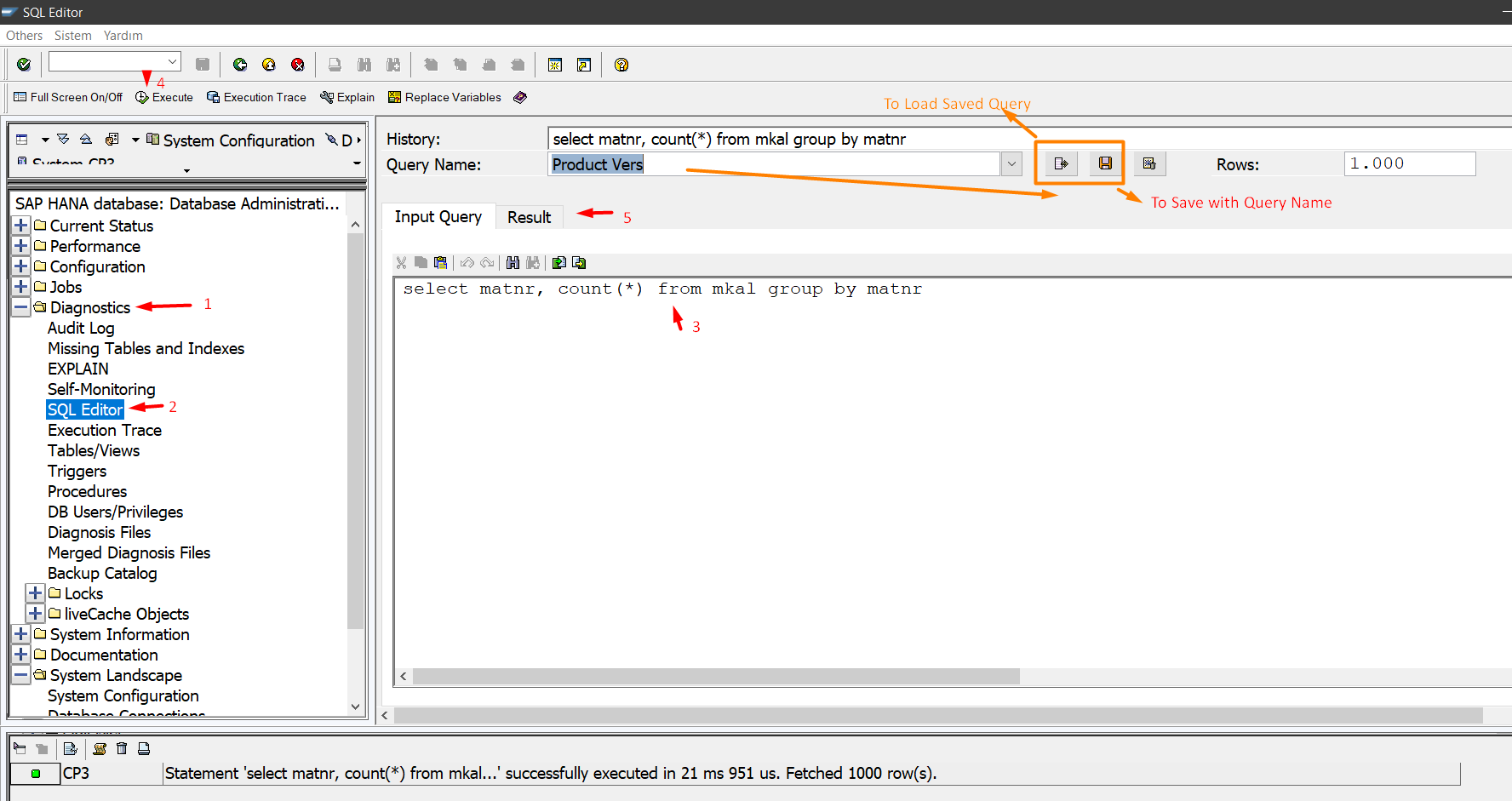Viewport: 1512px width, 801px height.
Task: Expand the Performance folder
Action: (x=21, y=246)
